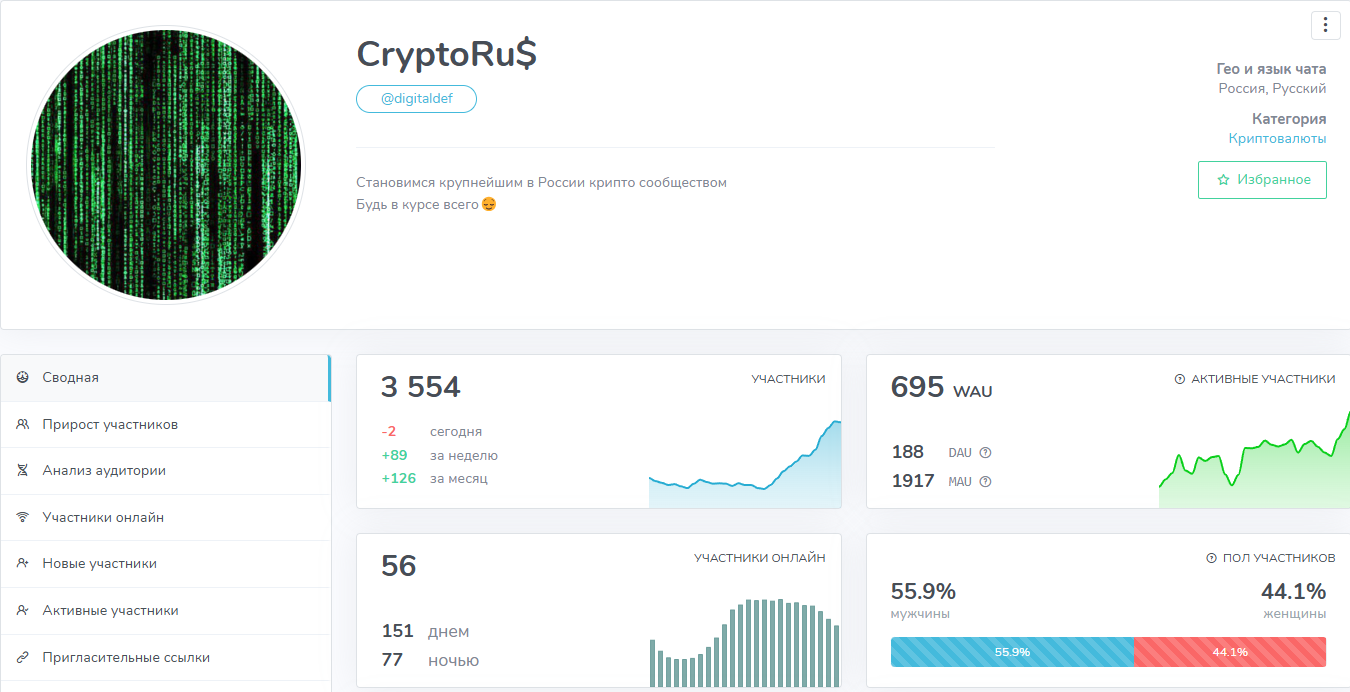Click the Пригласительные ссылки link icon
The height and width of the screenshot is (692, 1350).
[22, 657]
